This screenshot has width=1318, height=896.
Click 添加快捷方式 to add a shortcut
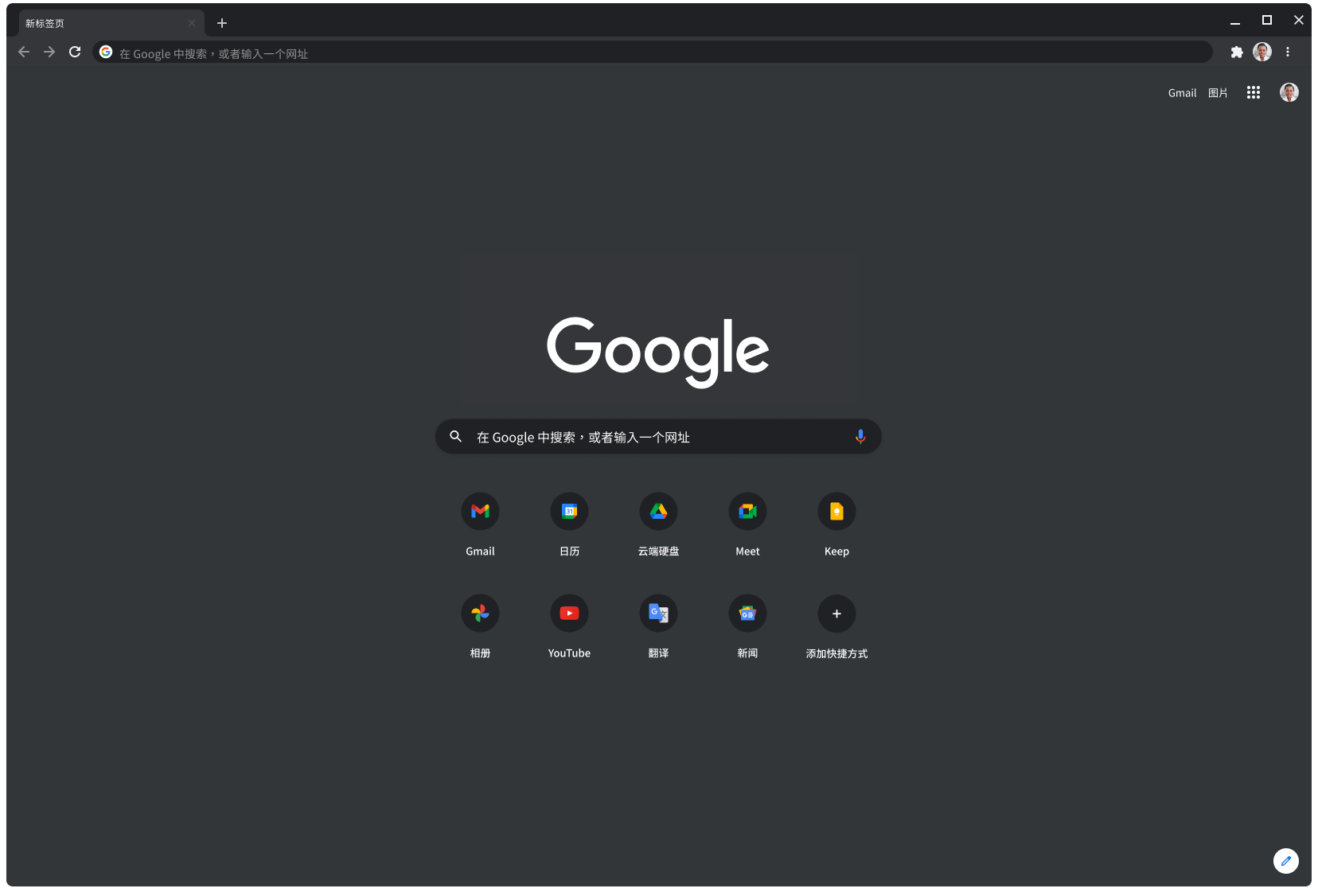[836, 614]
